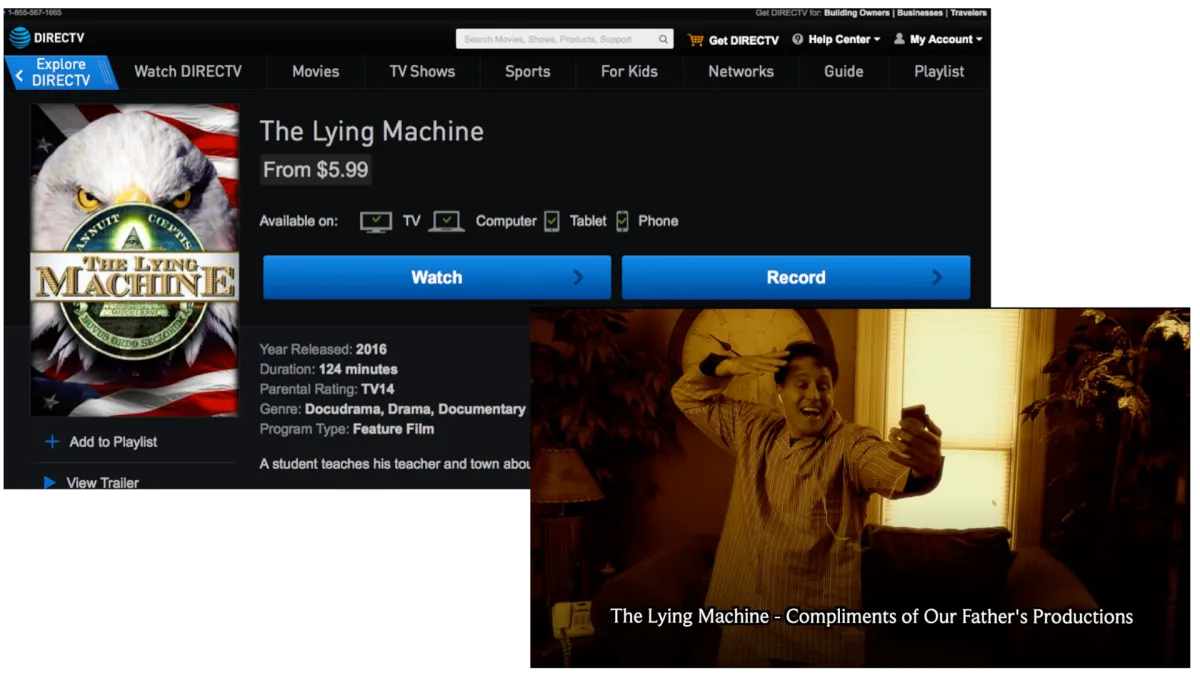The image size is (1200, 675).
Task: Click the Duration: 124 minutes text
Action: [x=329, y=368]
